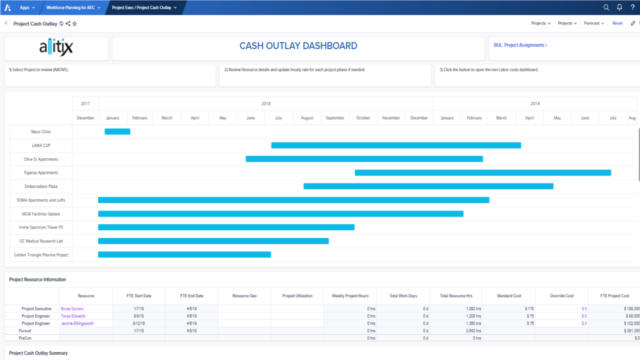Click the Project Utilization column header
640x360 pixels.
(x=297, y=296)
